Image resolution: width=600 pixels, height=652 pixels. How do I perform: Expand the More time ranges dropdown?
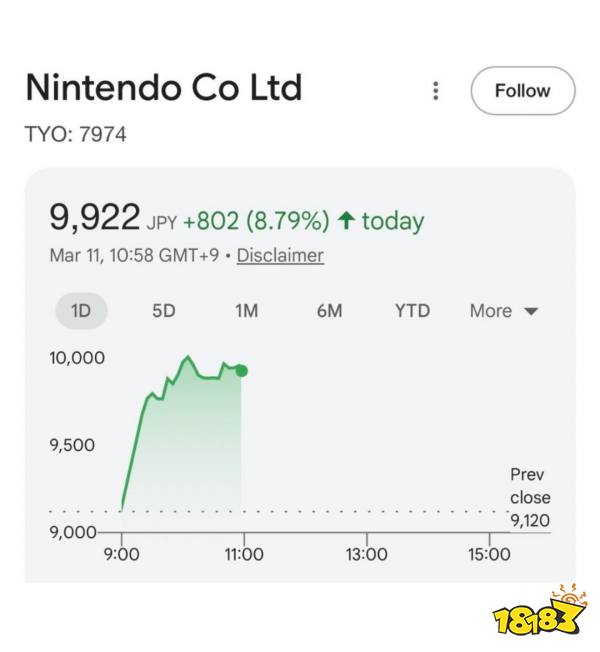tap(504, 311)
